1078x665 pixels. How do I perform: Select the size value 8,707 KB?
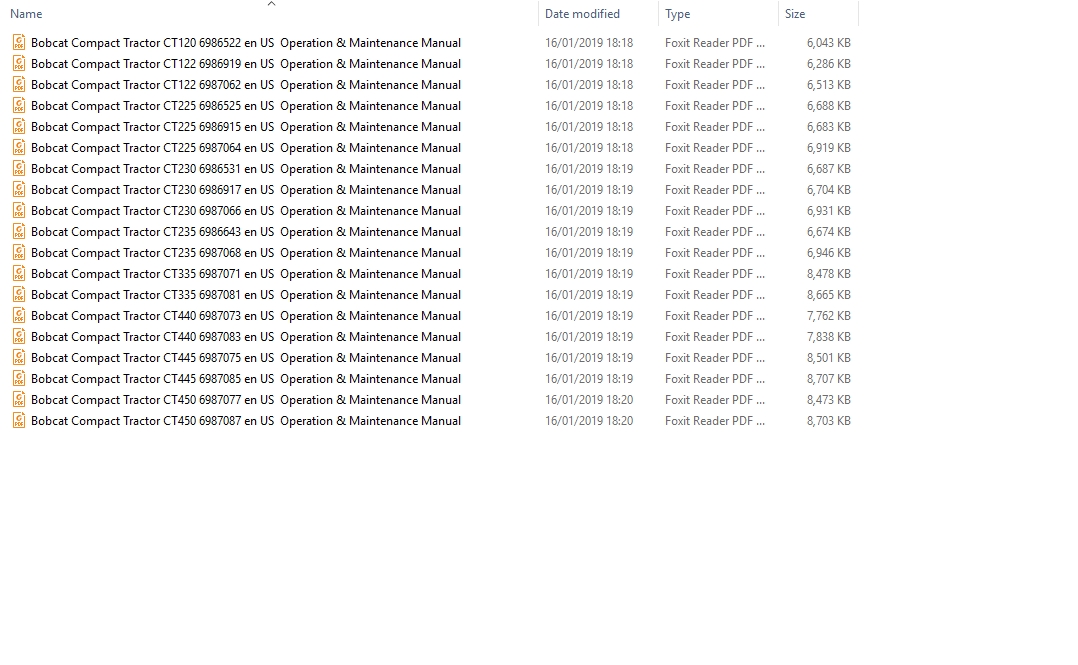click(828, 378)
